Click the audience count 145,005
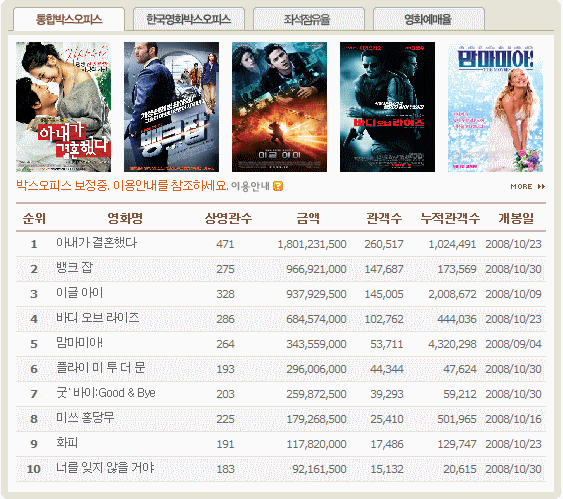The width and height of the screenshot is (563, 499). click(384, 294)
